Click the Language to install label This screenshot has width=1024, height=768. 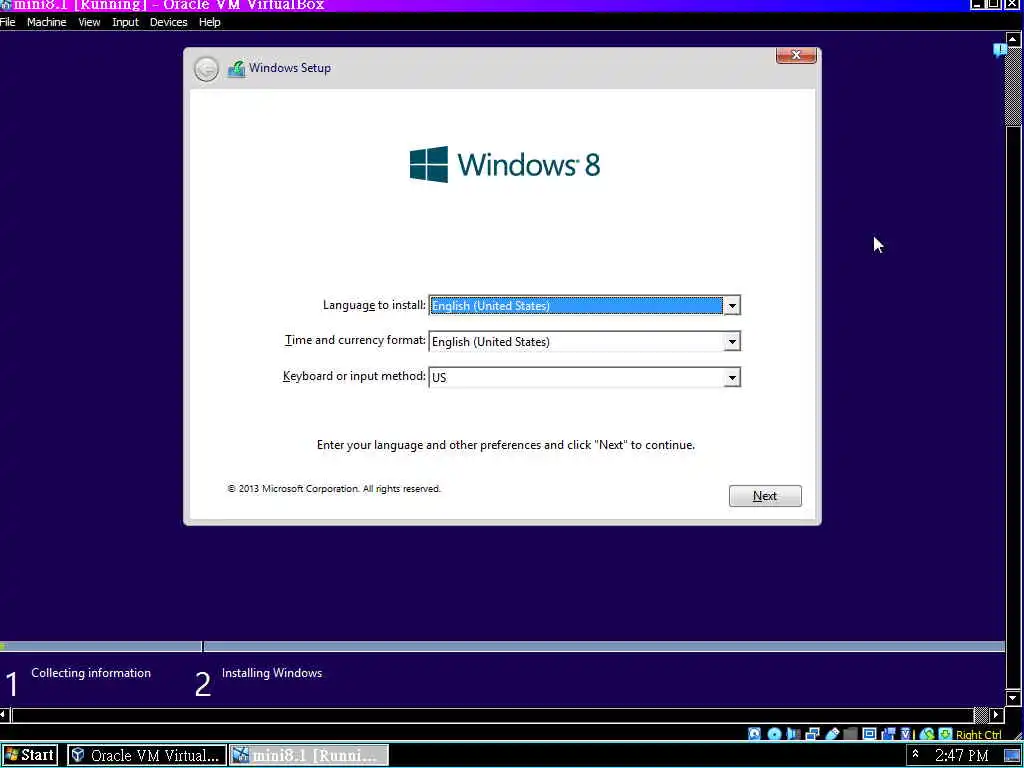(x=374, y=305)
